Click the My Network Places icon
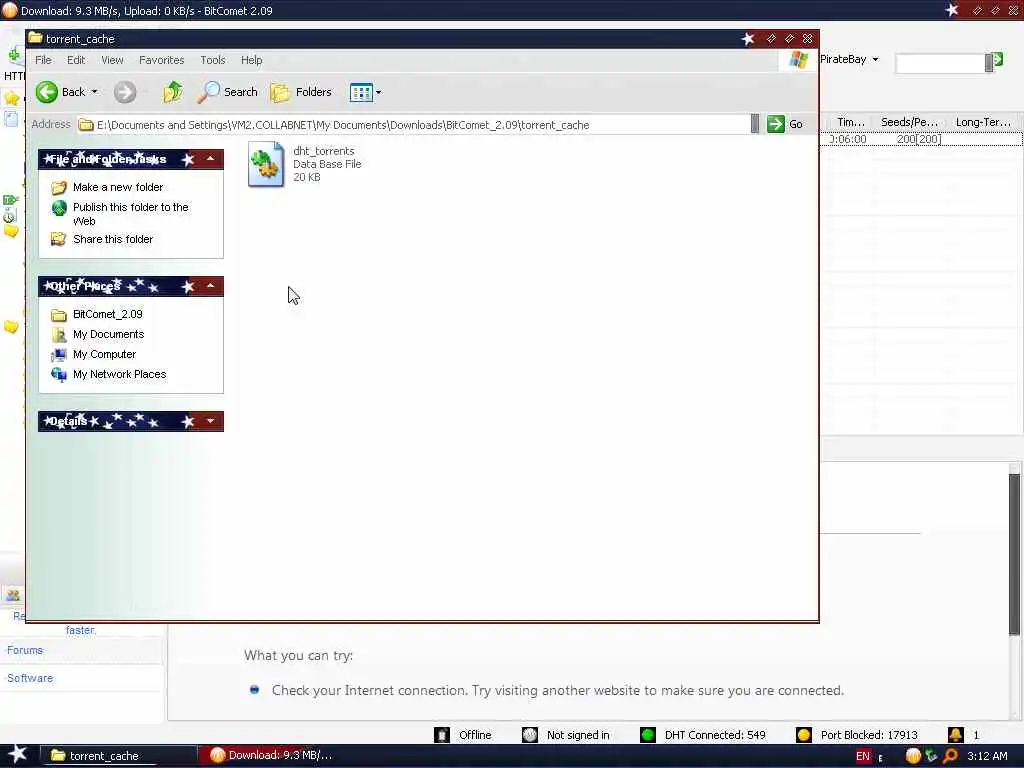 [x=59, y=374]
